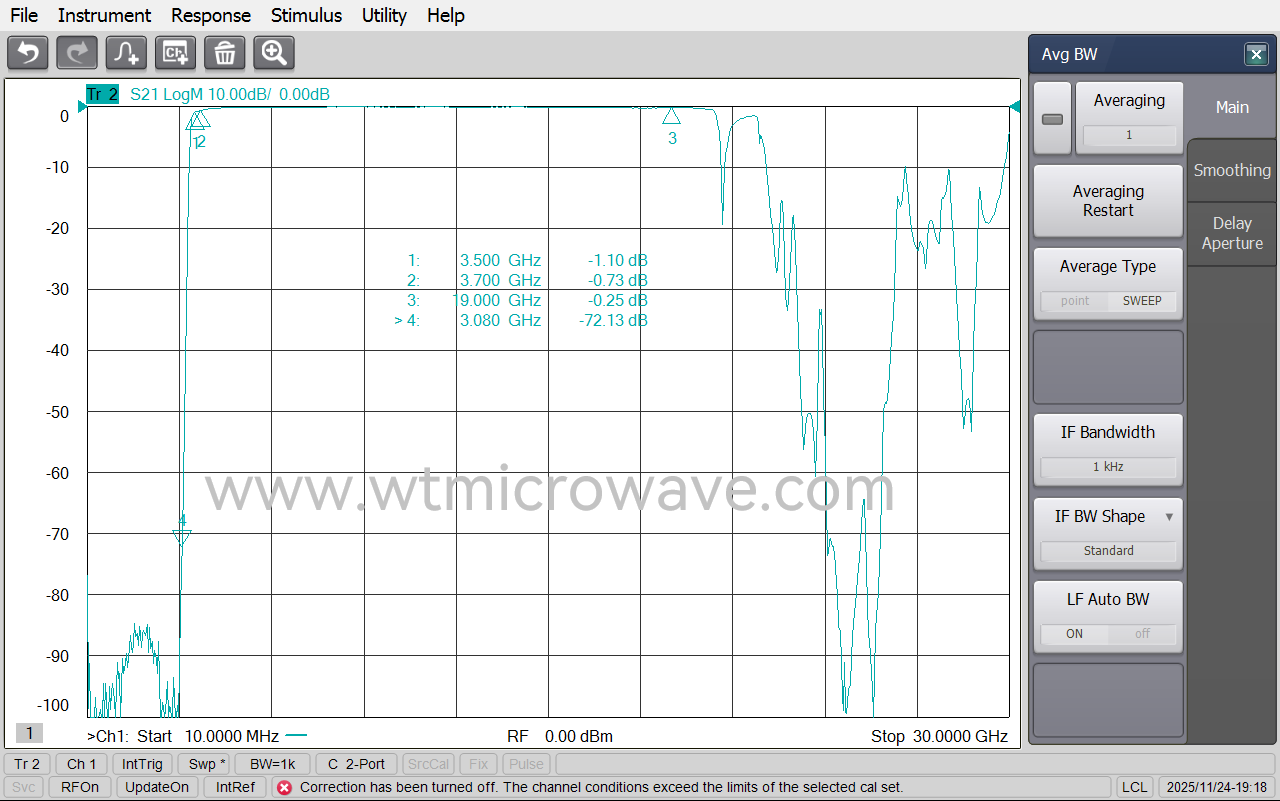Click the Swp * status button
The width and height of the screenshot is (1280, 801).
point(207,764)
